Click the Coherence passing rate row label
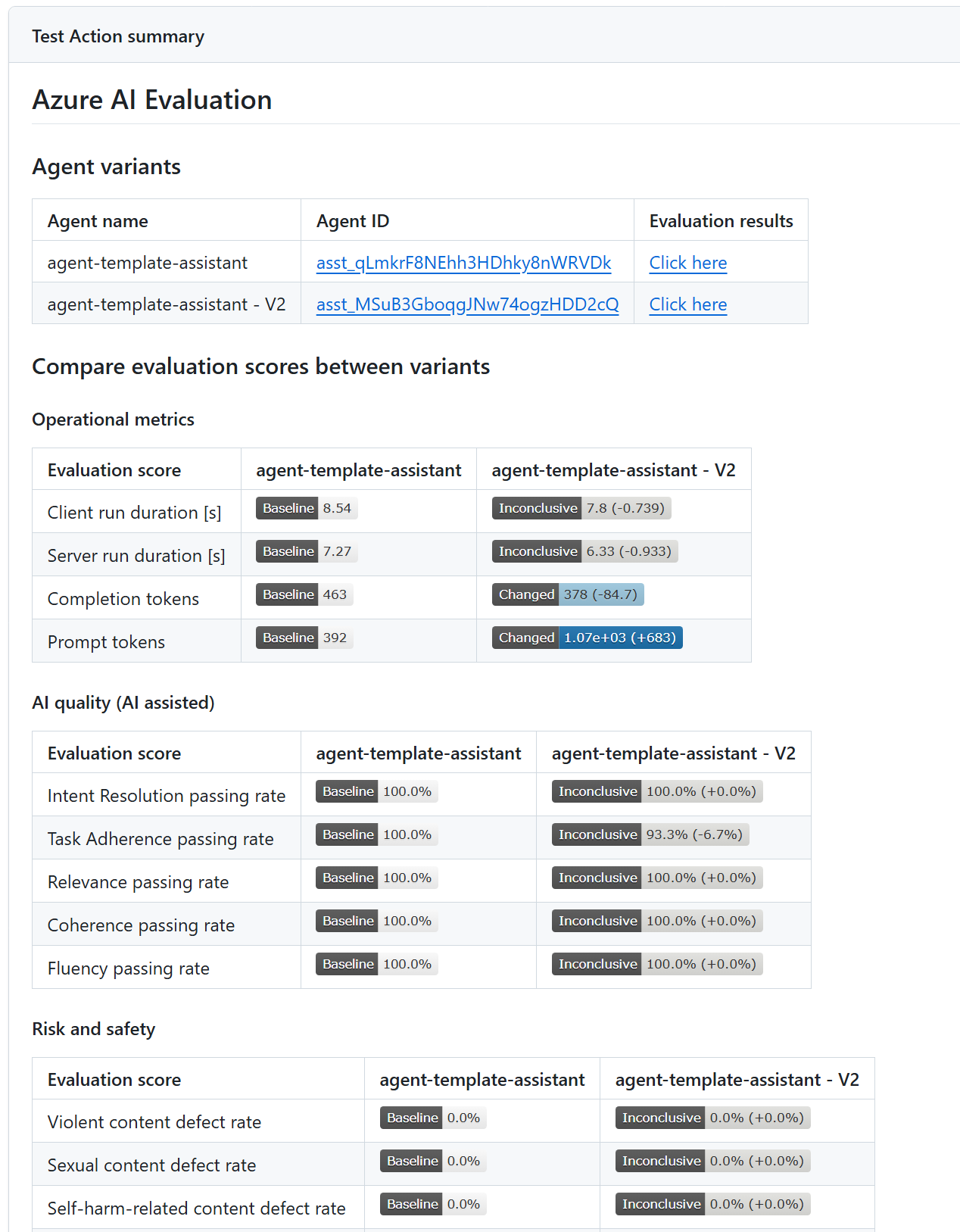Viewport: 960px width, 1232px height. click(141, 925)
